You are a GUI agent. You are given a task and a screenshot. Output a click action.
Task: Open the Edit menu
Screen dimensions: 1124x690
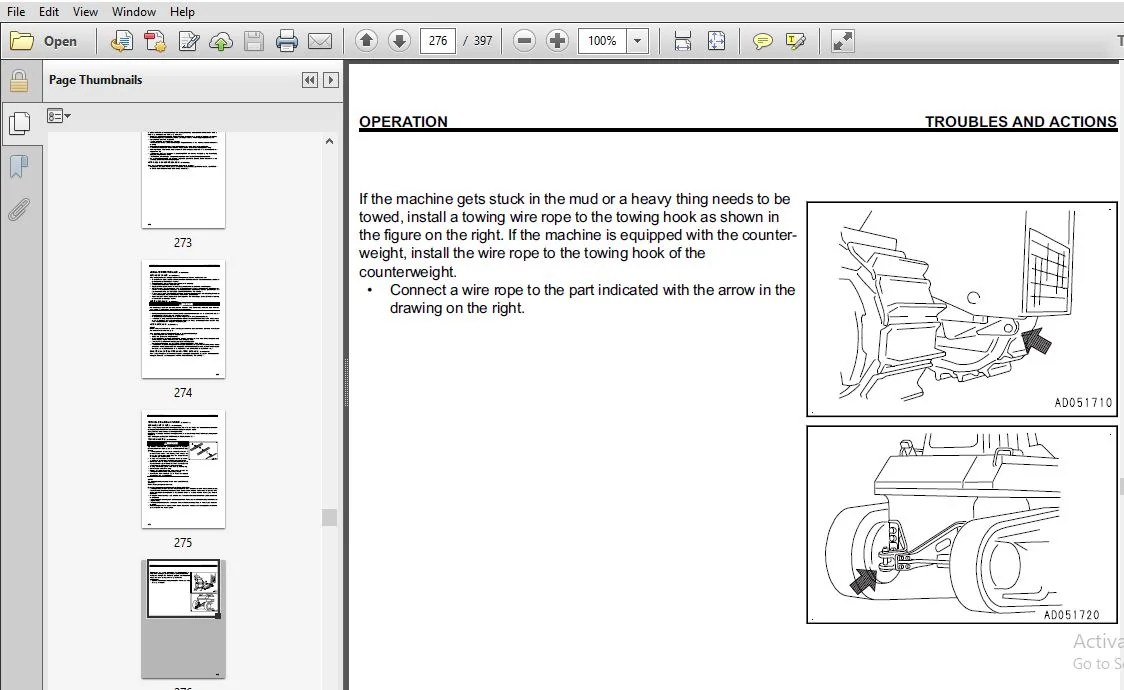click(49, 11)
